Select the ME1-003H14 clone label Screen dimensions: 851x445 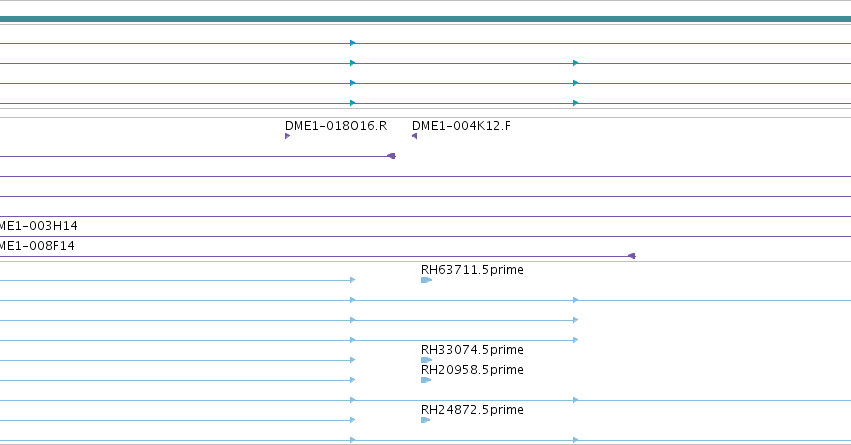tap(39, 226)
